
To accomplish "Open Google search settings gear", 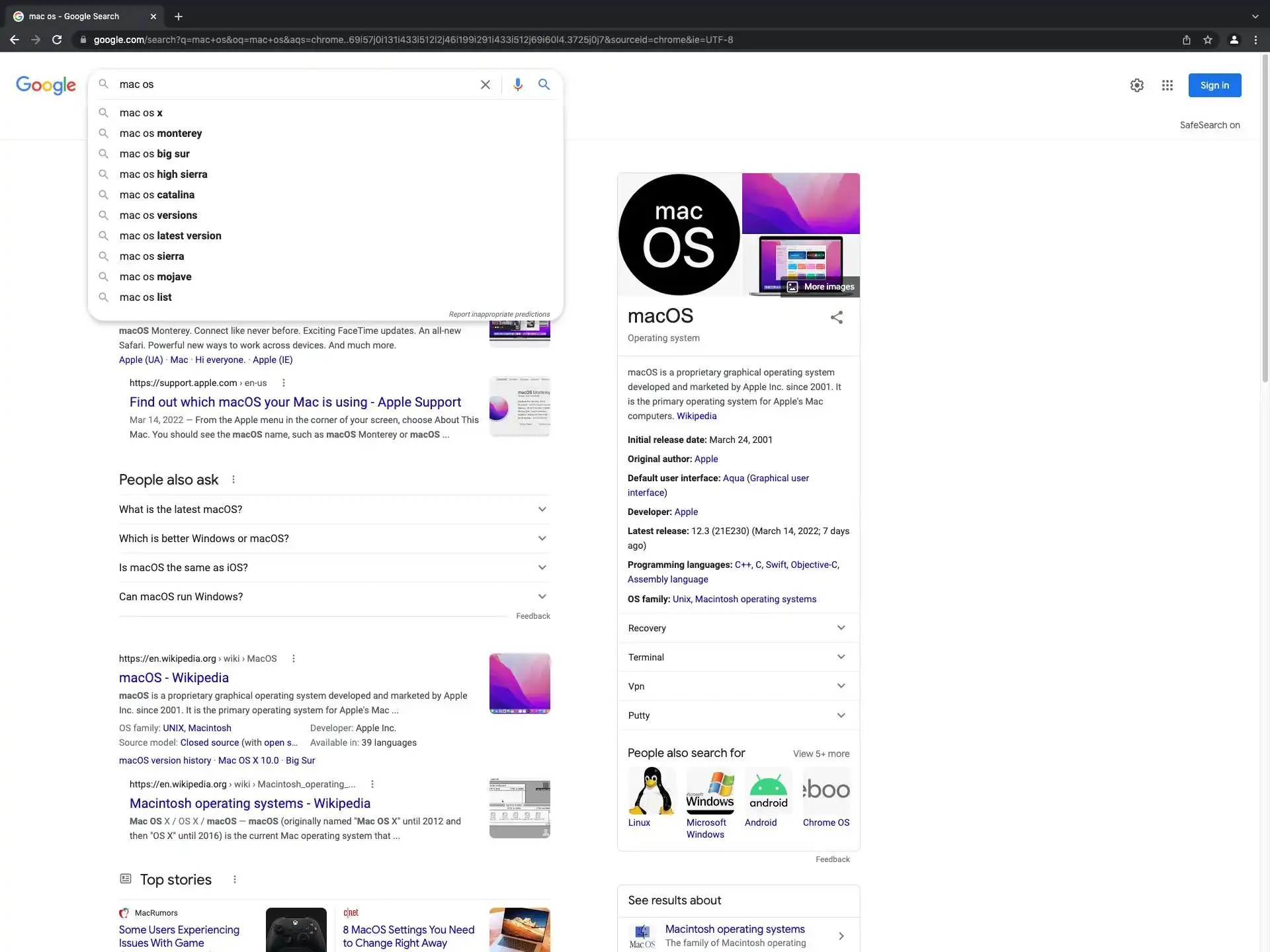I will pos(1136,85).
